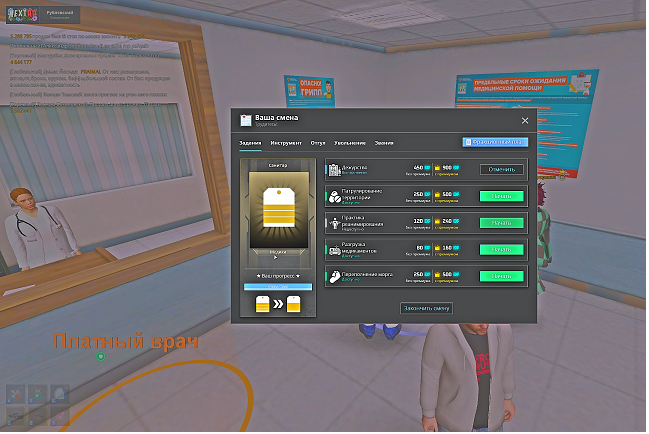This screenshot has height=434, width=649.
Task: Start the Пополнение морга task
Action: point(503,277)
